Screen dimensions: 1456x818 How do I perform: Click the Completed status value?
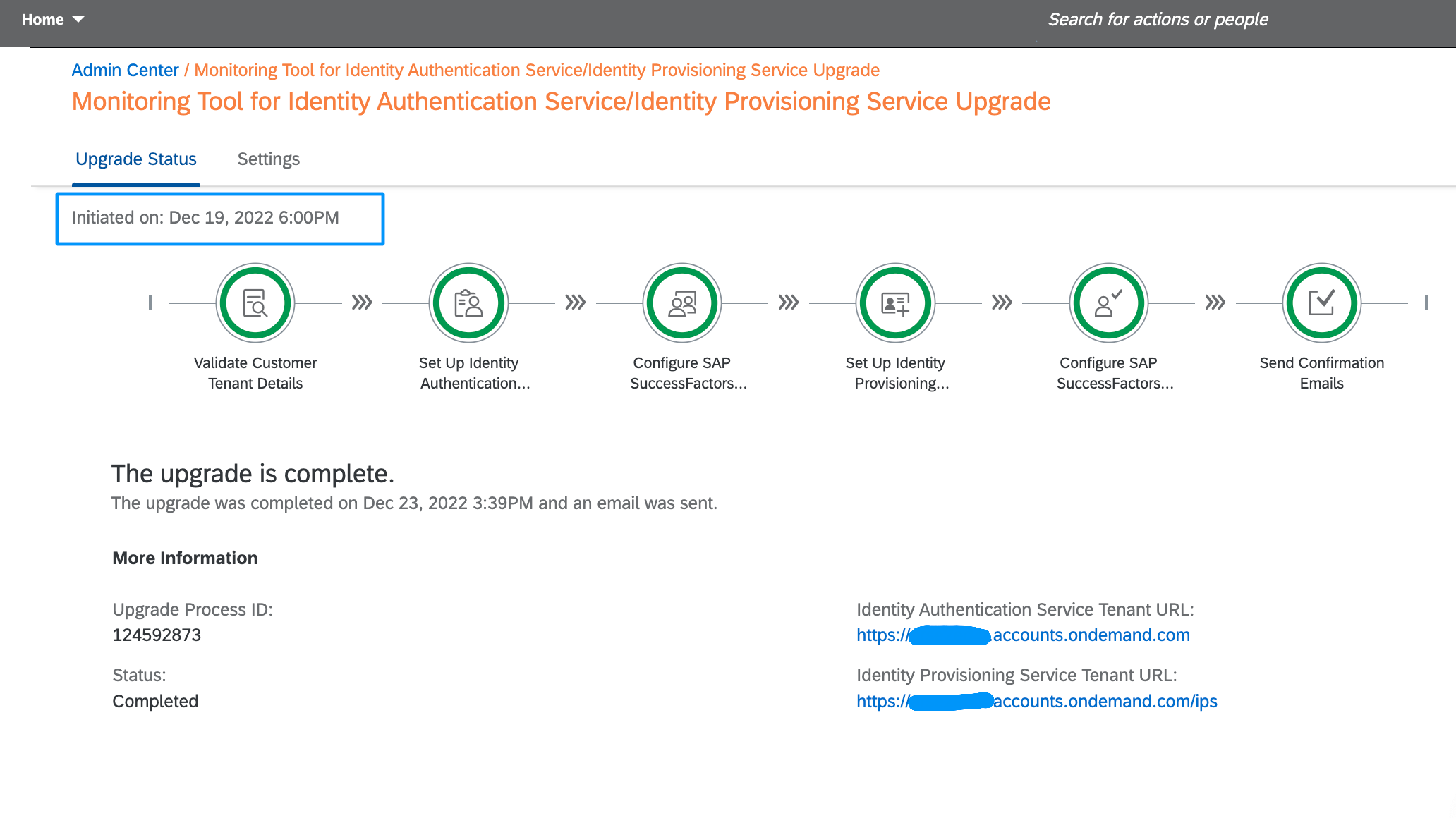tap(155, 702)
